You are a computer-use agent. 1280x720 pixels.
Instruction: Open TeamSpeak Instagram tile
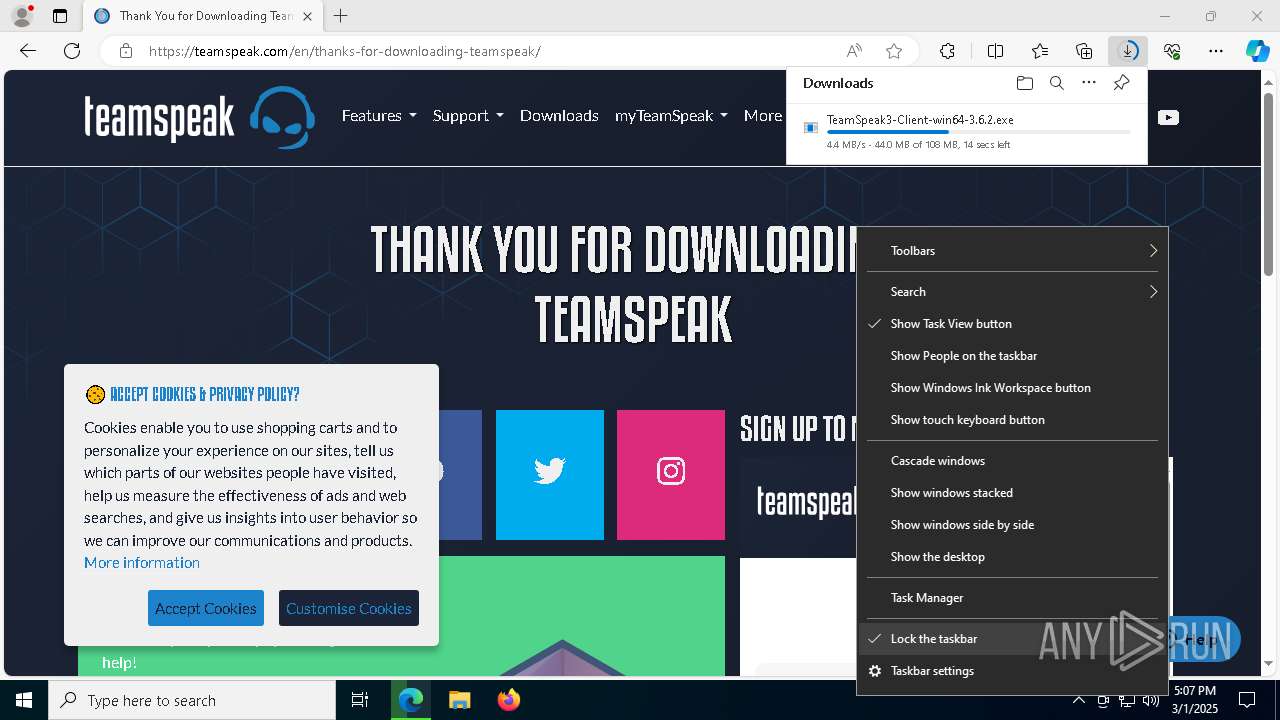671,475
